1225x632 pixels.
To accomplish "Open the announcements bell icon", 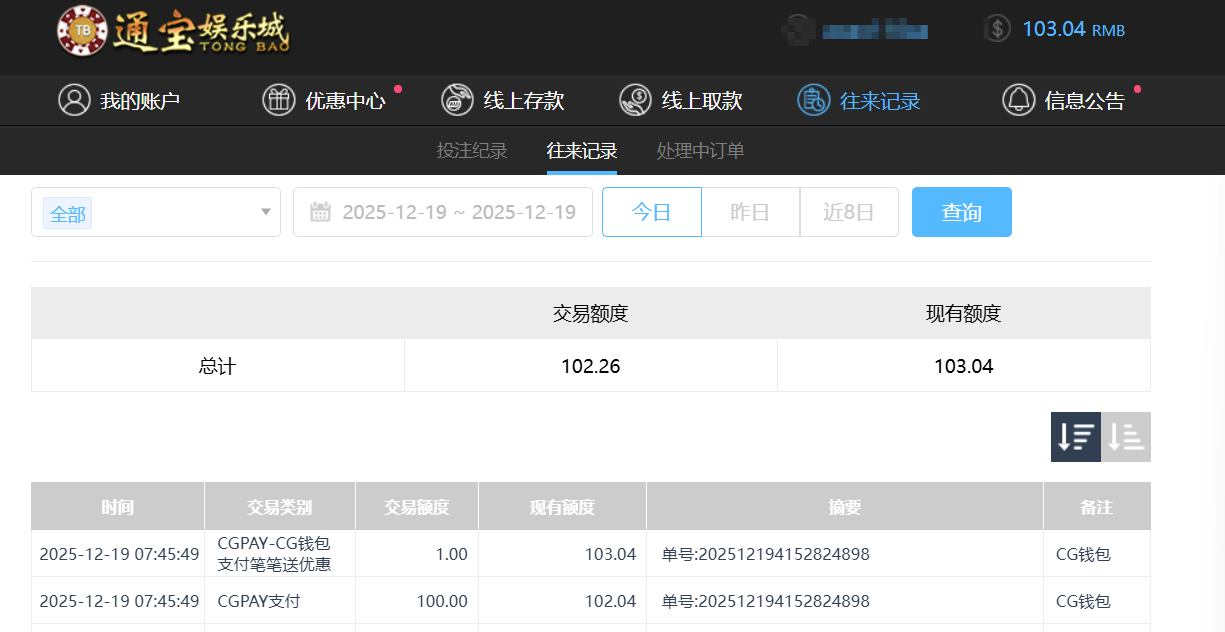I will click(1018, 100).
